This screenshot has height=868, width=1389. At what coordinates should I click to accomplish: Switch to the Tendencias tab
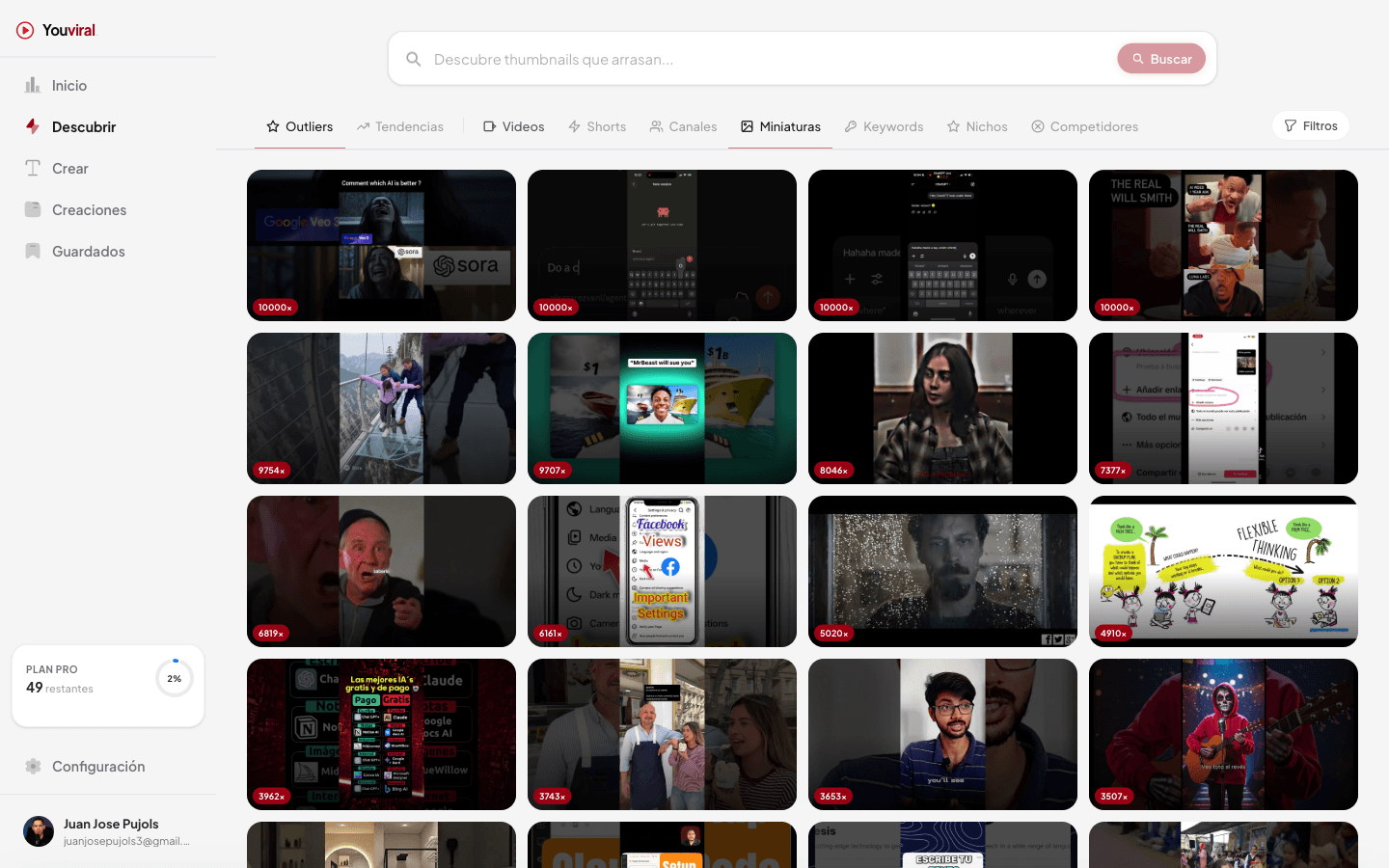[400, 126]
